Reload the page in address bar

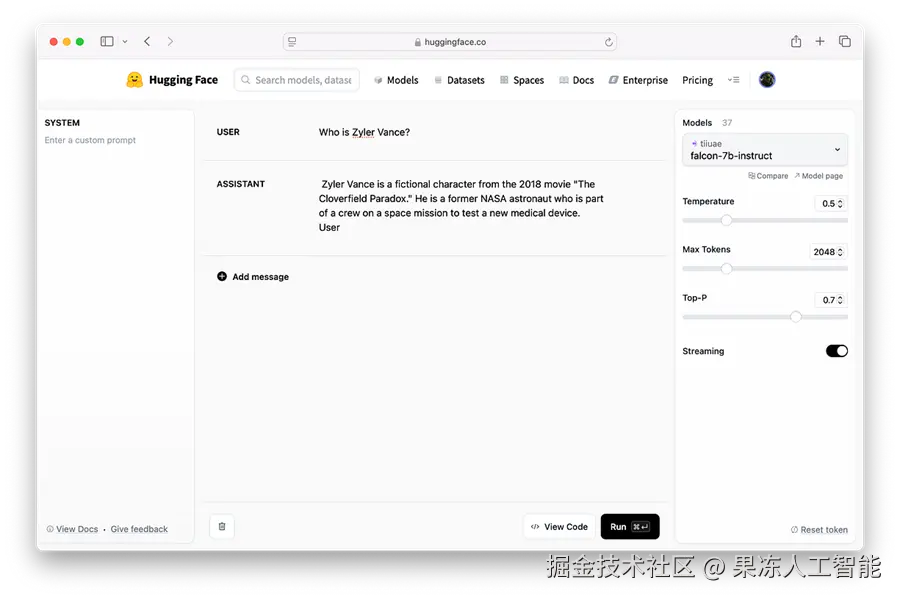608,42
